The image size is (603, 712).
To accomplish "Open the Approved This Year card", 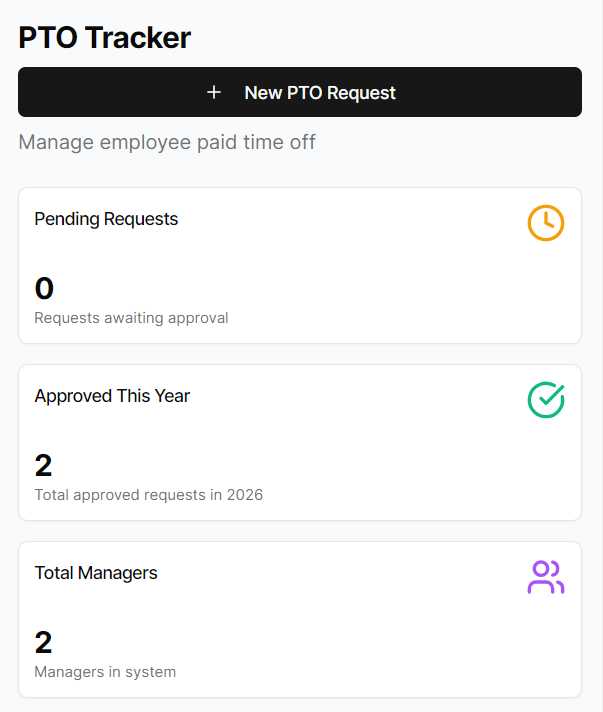I will coord(300,443).
